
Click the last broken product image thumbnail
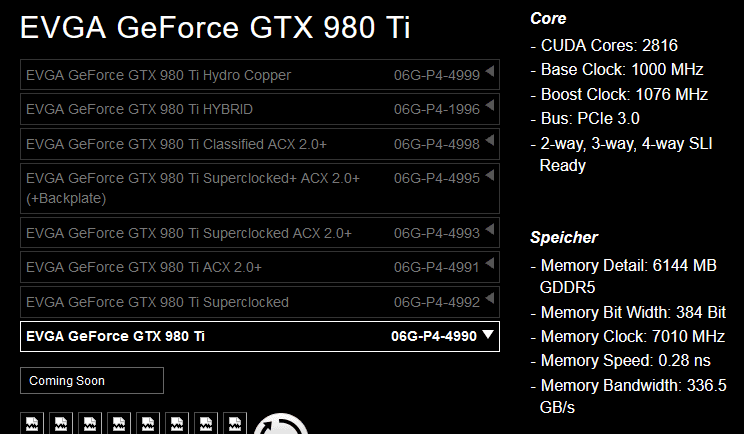[x=236, y=424]
